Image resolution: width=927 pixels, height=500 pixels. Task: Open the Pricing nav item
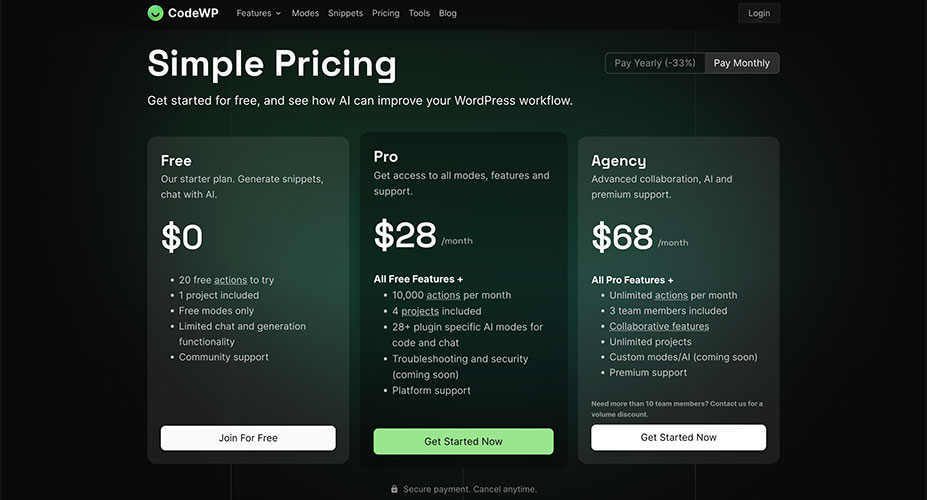tap(385, 13)
